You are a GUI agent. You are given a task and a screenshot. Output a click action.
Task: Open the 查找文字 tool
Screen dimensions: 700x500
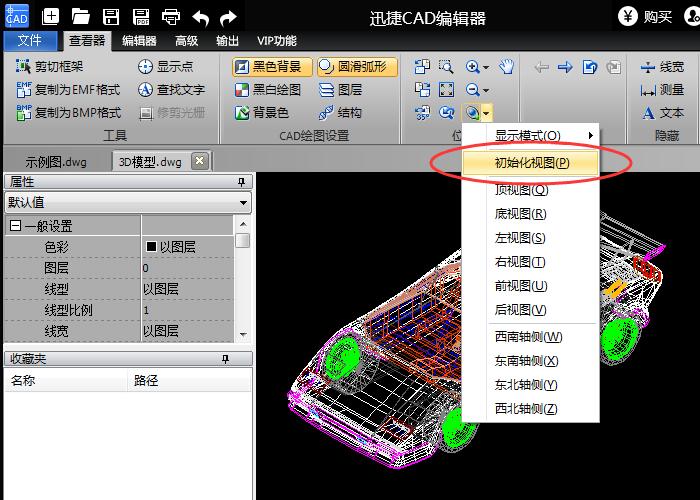click(171, 90)
